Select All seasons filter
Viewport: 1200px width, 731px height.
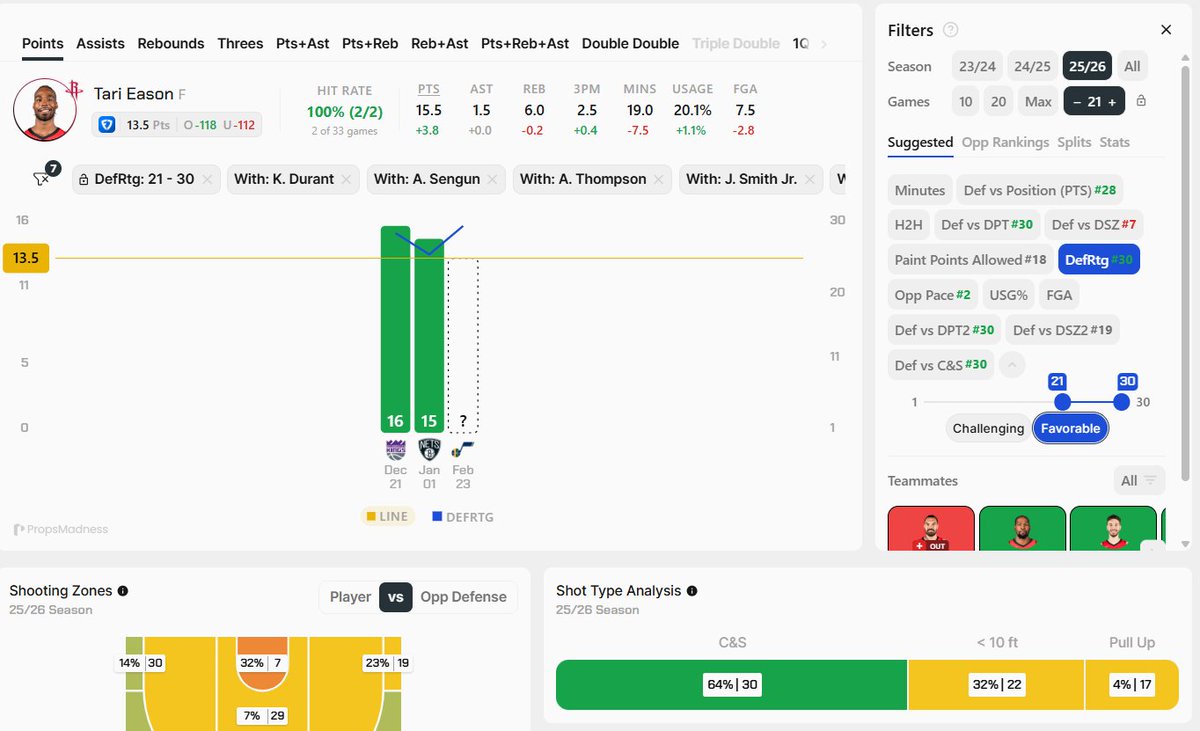coord(1132,66)
